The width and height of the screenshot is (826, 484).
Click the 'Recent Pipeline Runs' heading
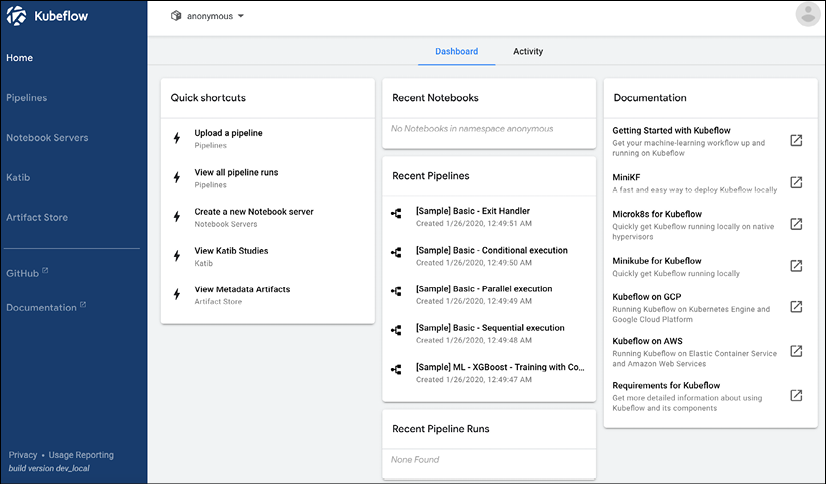point(440,429)
